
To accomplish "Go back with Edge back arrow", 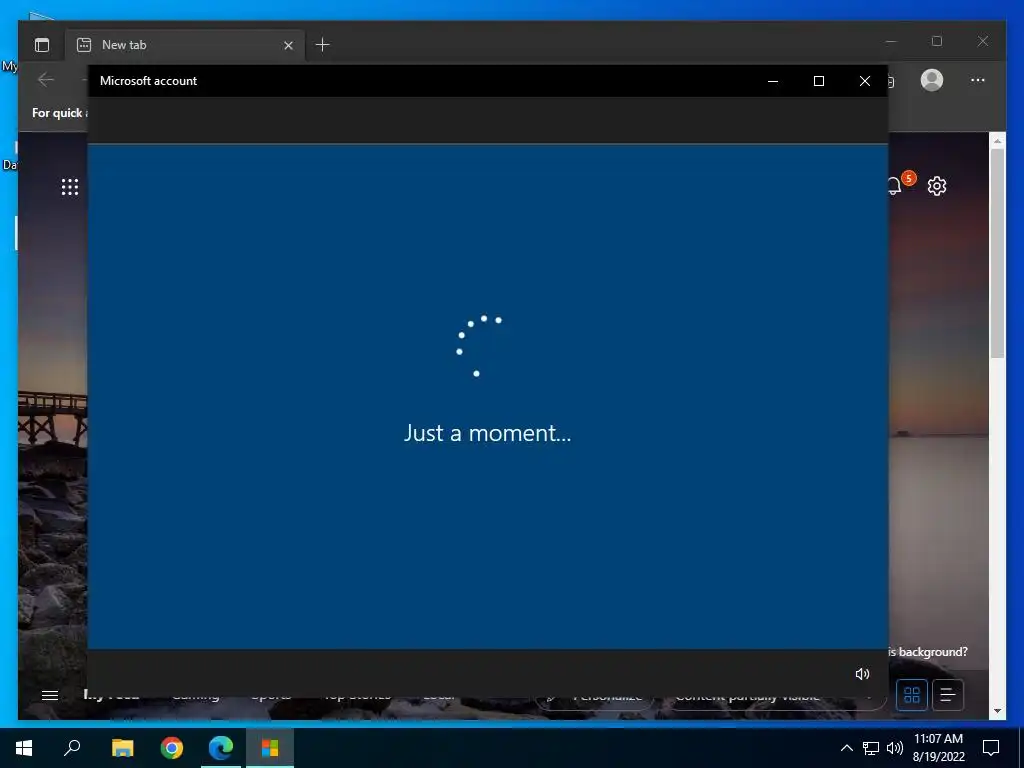I will [46, 80].
